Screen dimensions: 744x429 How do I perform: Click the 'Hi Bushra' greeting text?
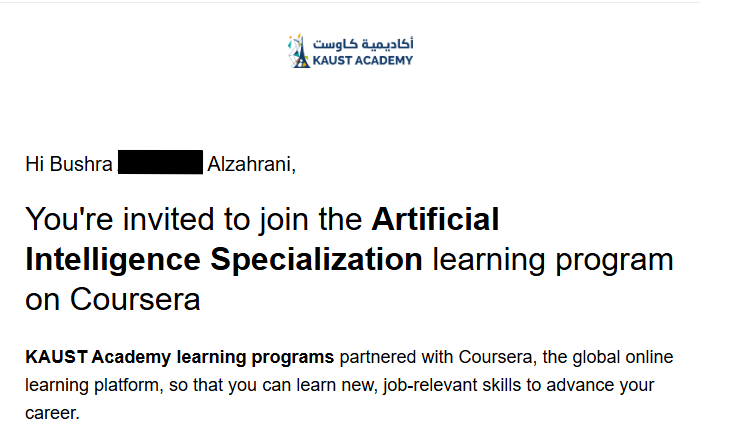pyautogui.click(x=69, y=164)
